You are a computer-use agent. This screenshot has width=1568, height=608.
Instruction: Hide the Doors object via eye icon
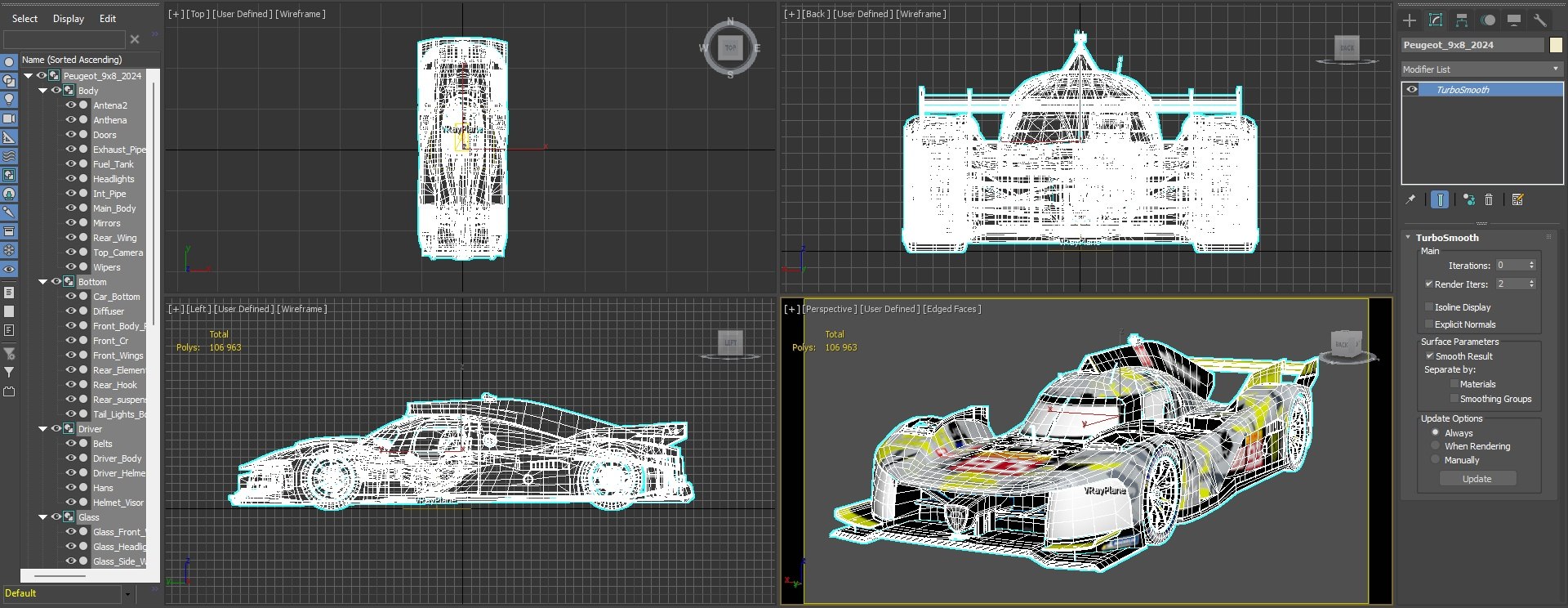point(70,135)
